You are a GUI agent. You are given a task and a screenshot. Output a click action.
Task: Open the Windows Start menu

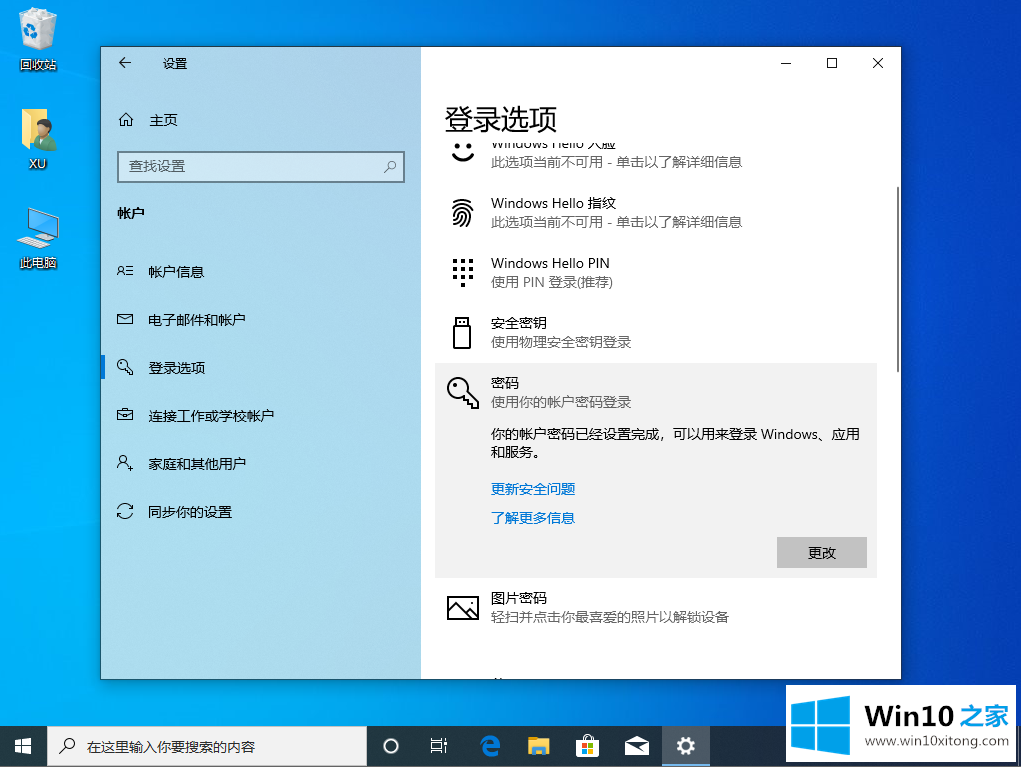[23, 746]
